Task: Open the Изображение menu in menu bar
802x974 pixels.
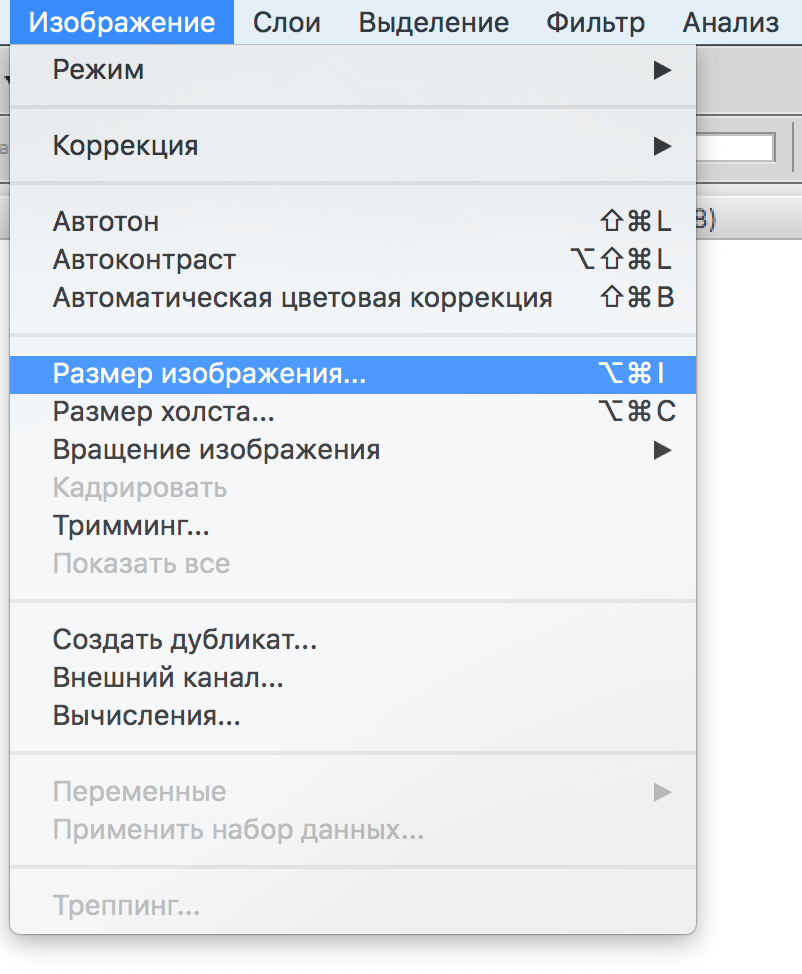Action: point(122,22)
